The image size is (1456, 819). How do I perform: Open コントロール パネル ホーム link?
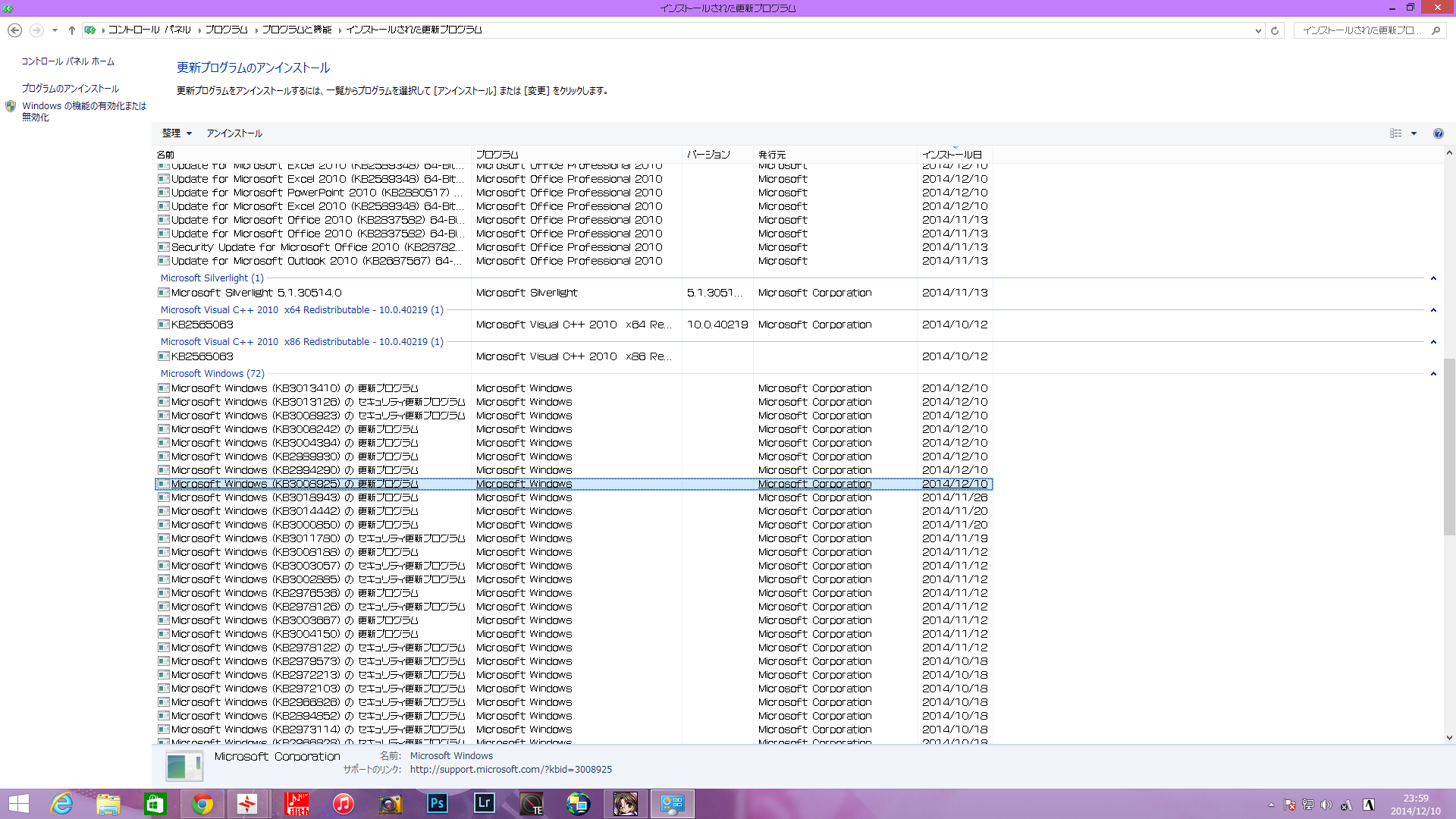[x=67, y=61]
